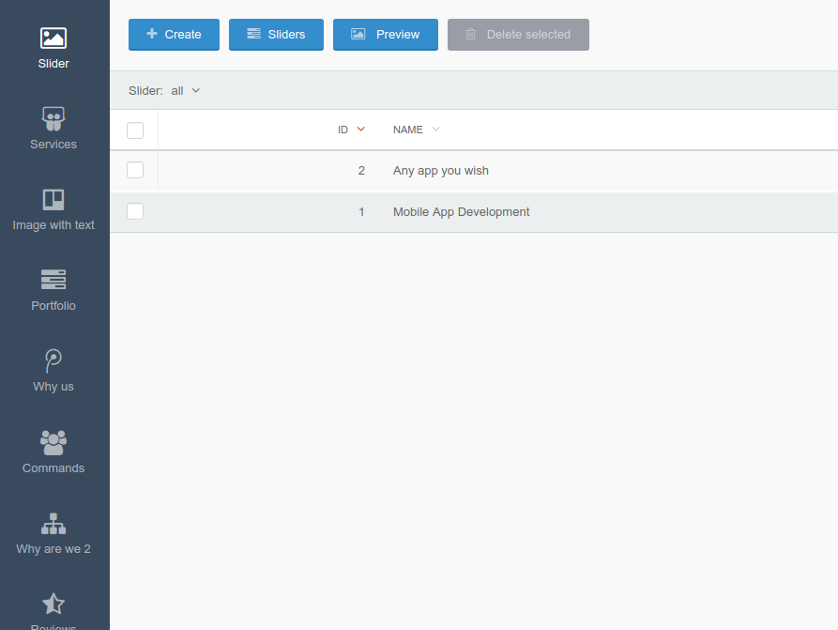The width and height of the screenshot is (838, 630).
Task: Sort by the ID column arrow
Action: 361,129
